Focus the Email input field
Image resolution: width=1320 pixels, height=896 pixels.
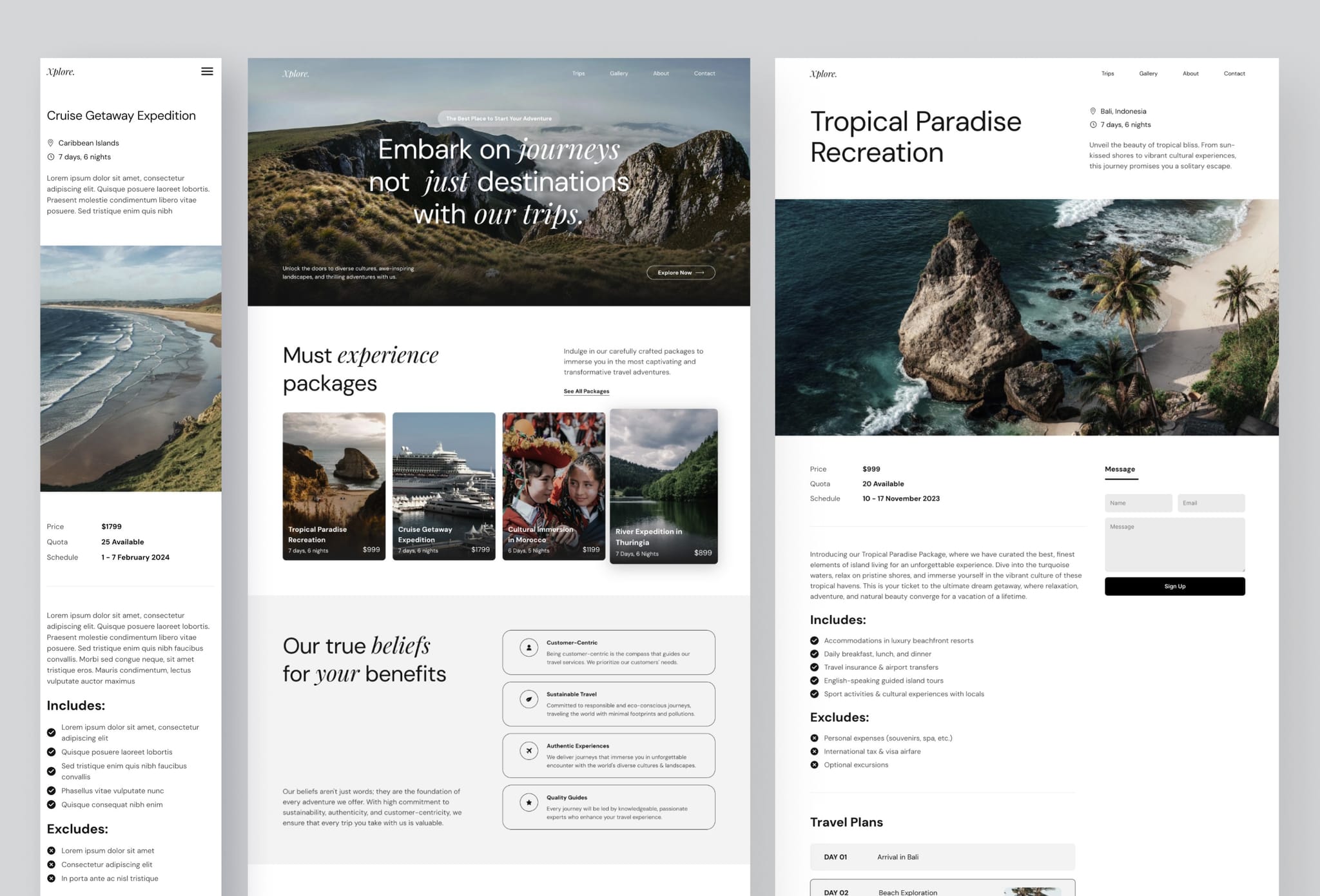pyautogui.click(x=1211, y=503)
